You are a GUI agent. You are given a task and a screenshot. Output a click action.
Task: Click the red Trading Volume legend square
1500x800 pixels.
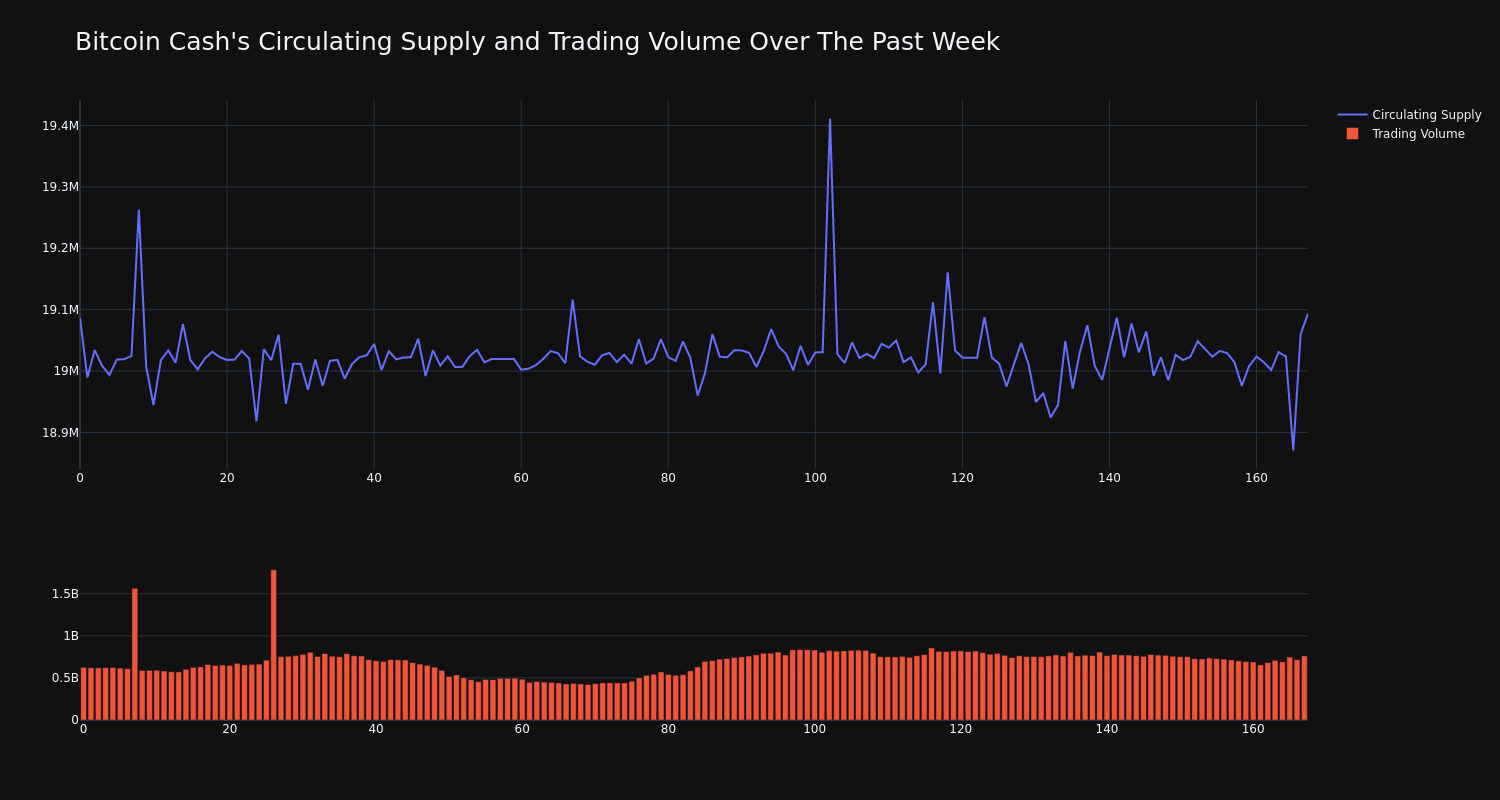pyautogui.click(x=1352, y=134)
